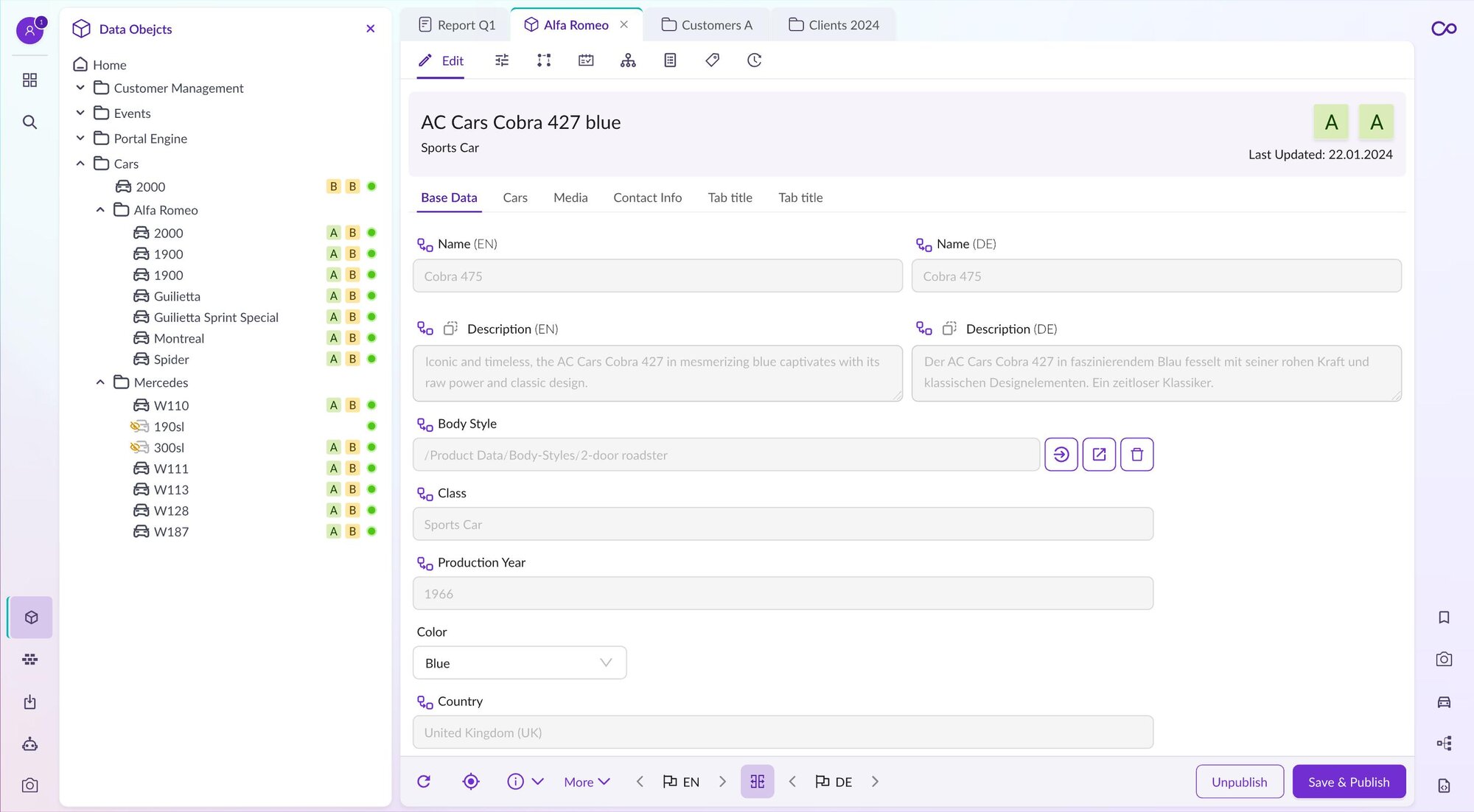Open the Contact Info sub-tab
This screenshot has height=812, width=1474.
click(647, 197)
